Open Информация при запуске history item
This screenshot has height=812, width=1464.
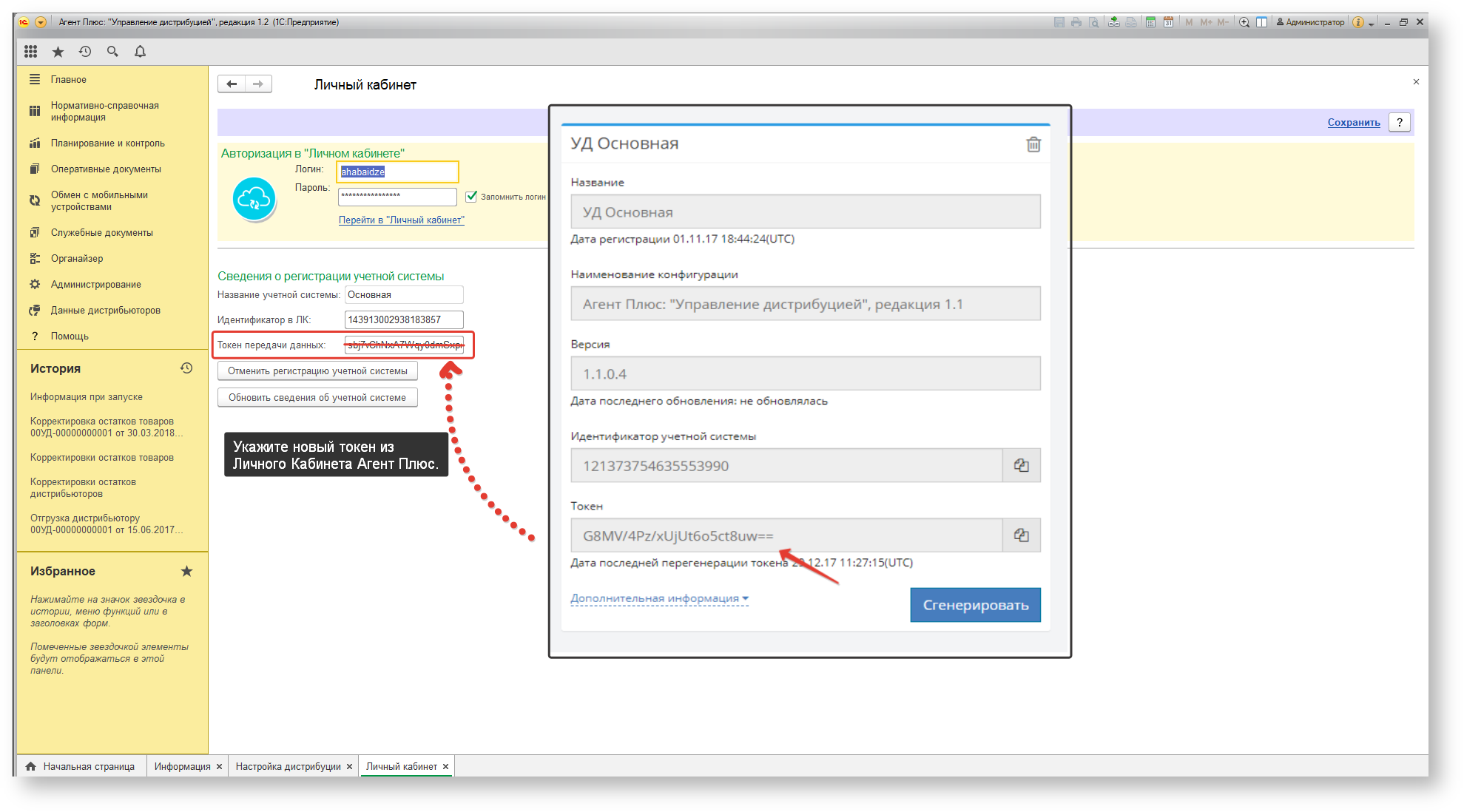(87, 397)
